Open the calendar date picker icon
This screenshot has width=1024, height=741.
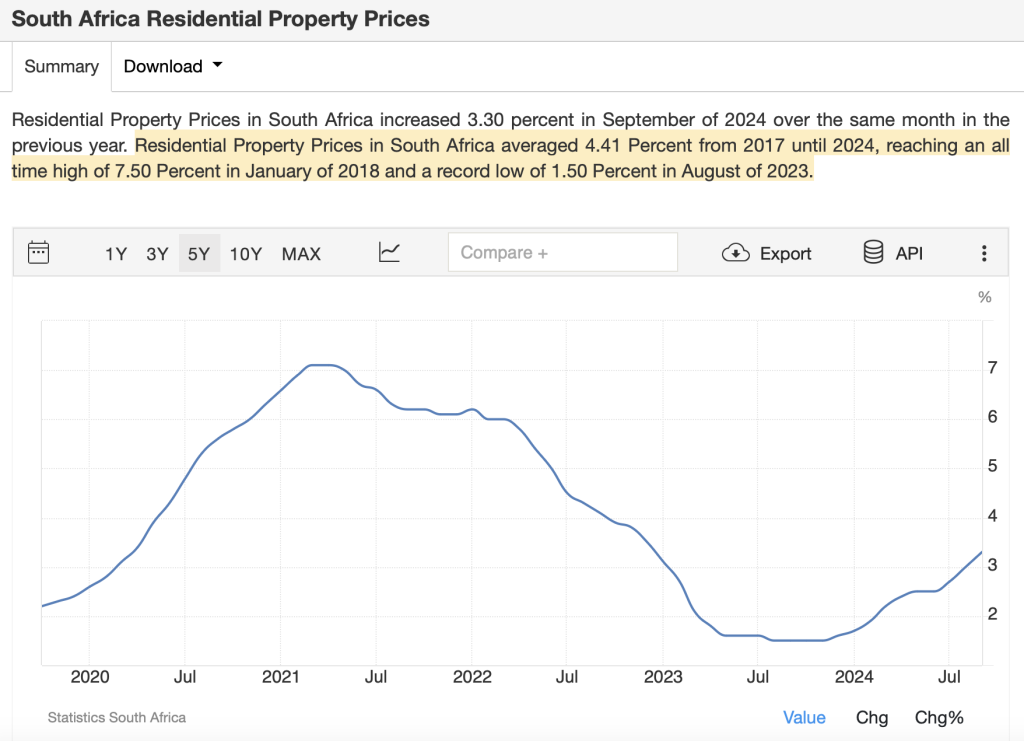pyautogui.click(x=39, y=252)
